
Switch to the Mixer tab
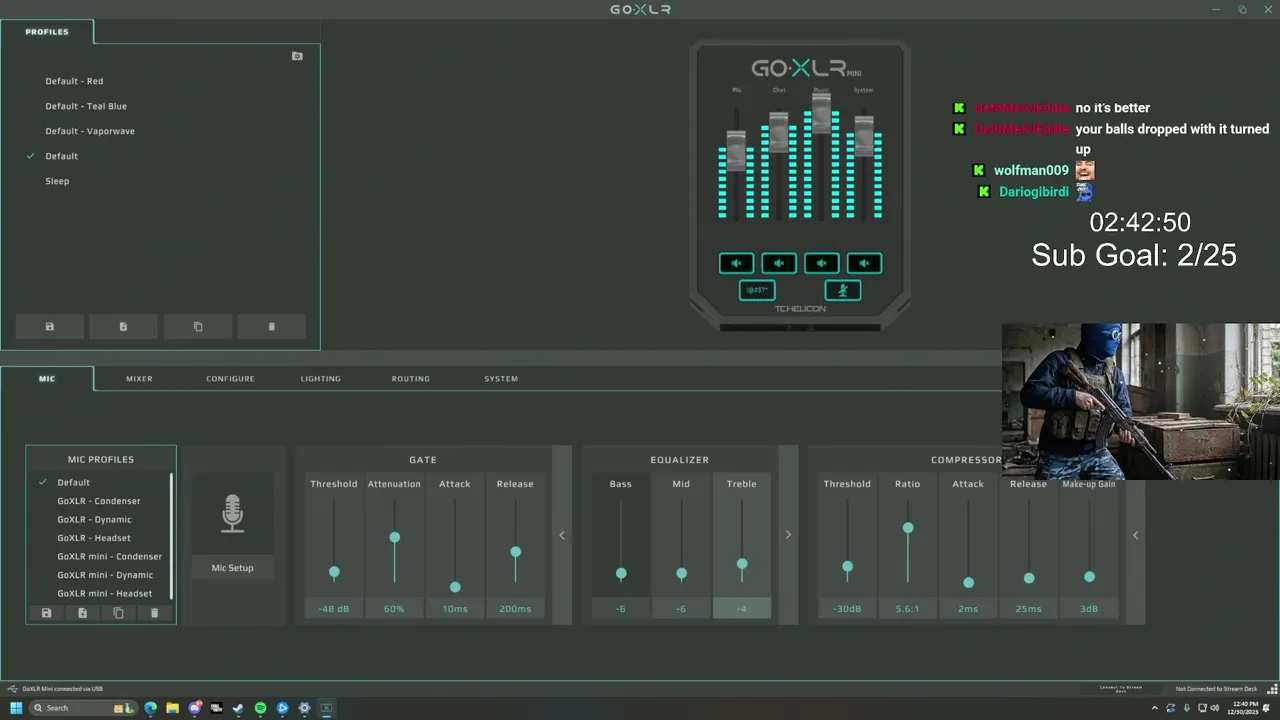139,379
